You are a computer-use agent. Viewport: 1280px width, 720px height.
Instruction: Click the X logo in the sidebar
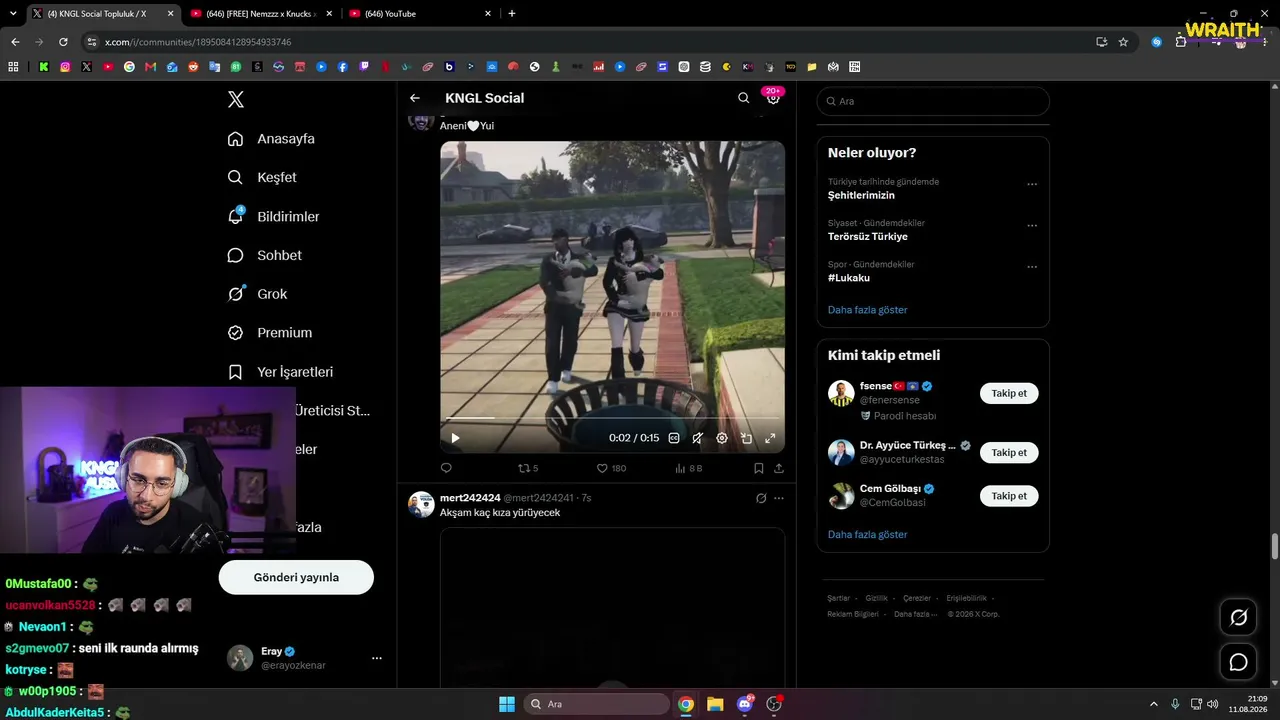236,99
